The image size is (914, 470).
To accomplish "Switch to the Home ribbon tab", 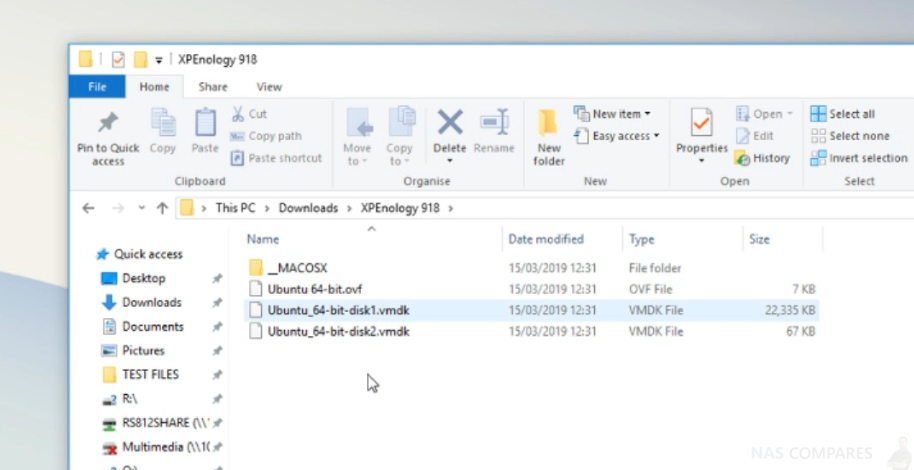I will click(154, 87).
